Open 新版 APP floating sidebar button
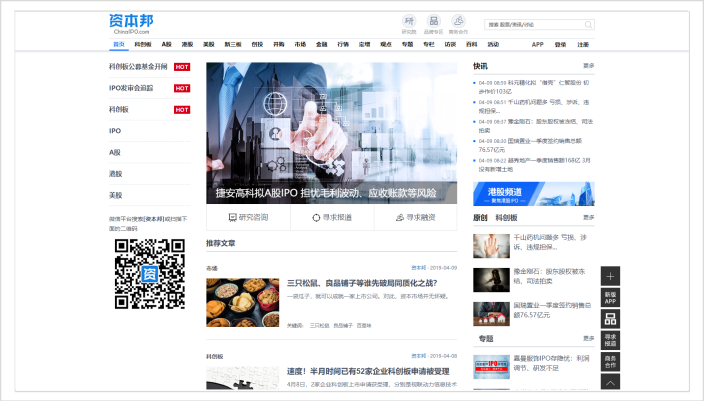Image resolution: width=704 pixels, height=401 pixels. pyautogui.click(x=610, y=298)
